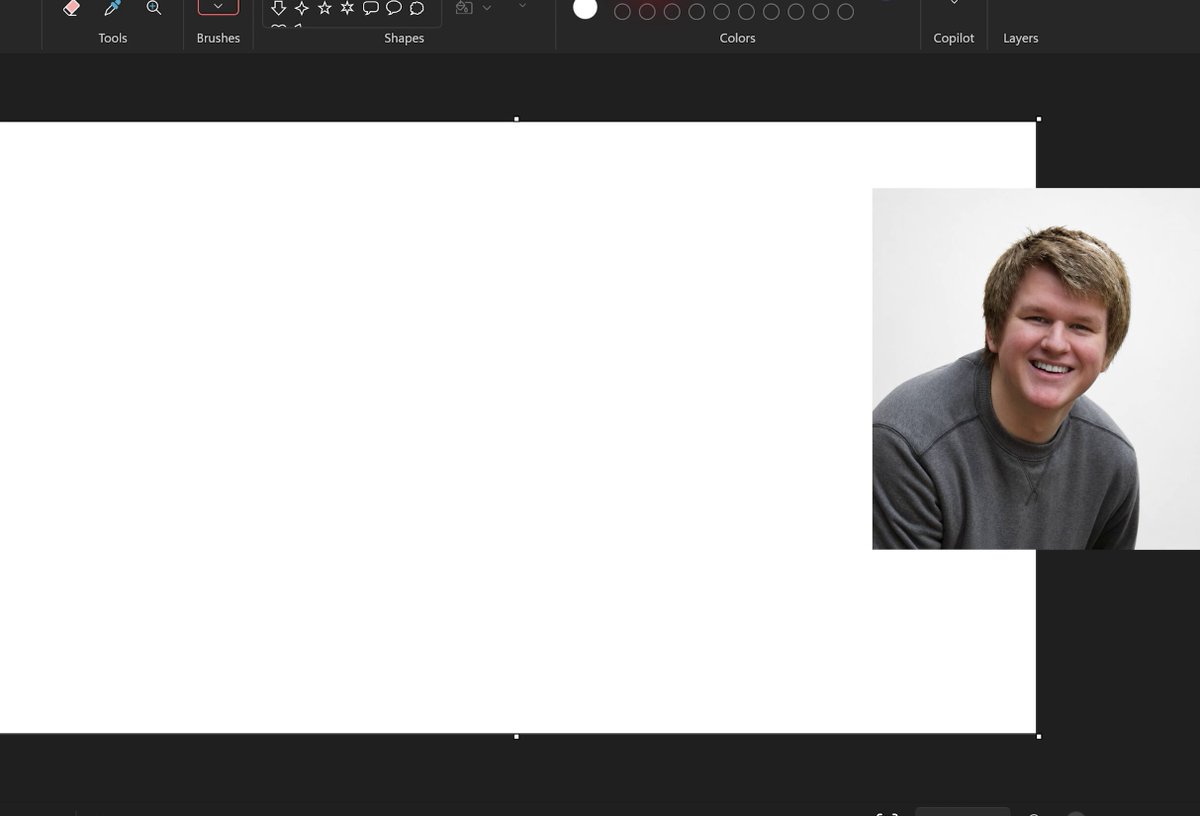Select the five-point star shape
This screenshot has height=816, width=1200.
tap(325, 8)
